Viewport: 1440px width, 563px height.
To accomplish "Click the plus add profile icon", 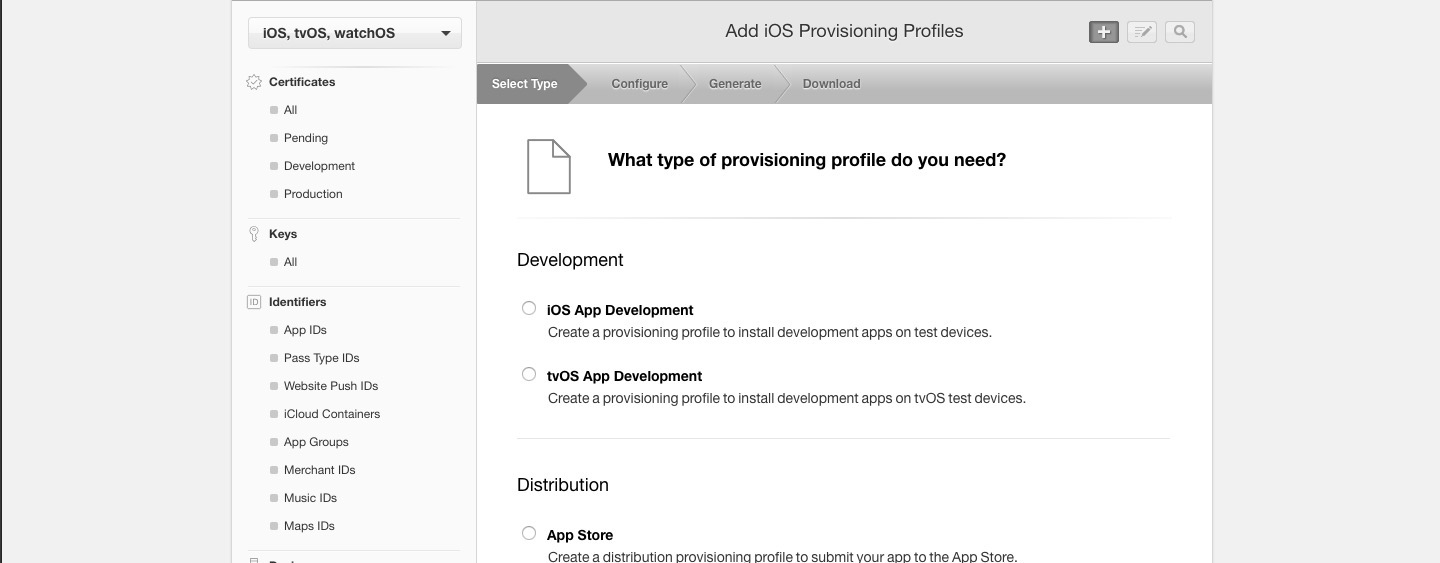I will click(1104, 32).
